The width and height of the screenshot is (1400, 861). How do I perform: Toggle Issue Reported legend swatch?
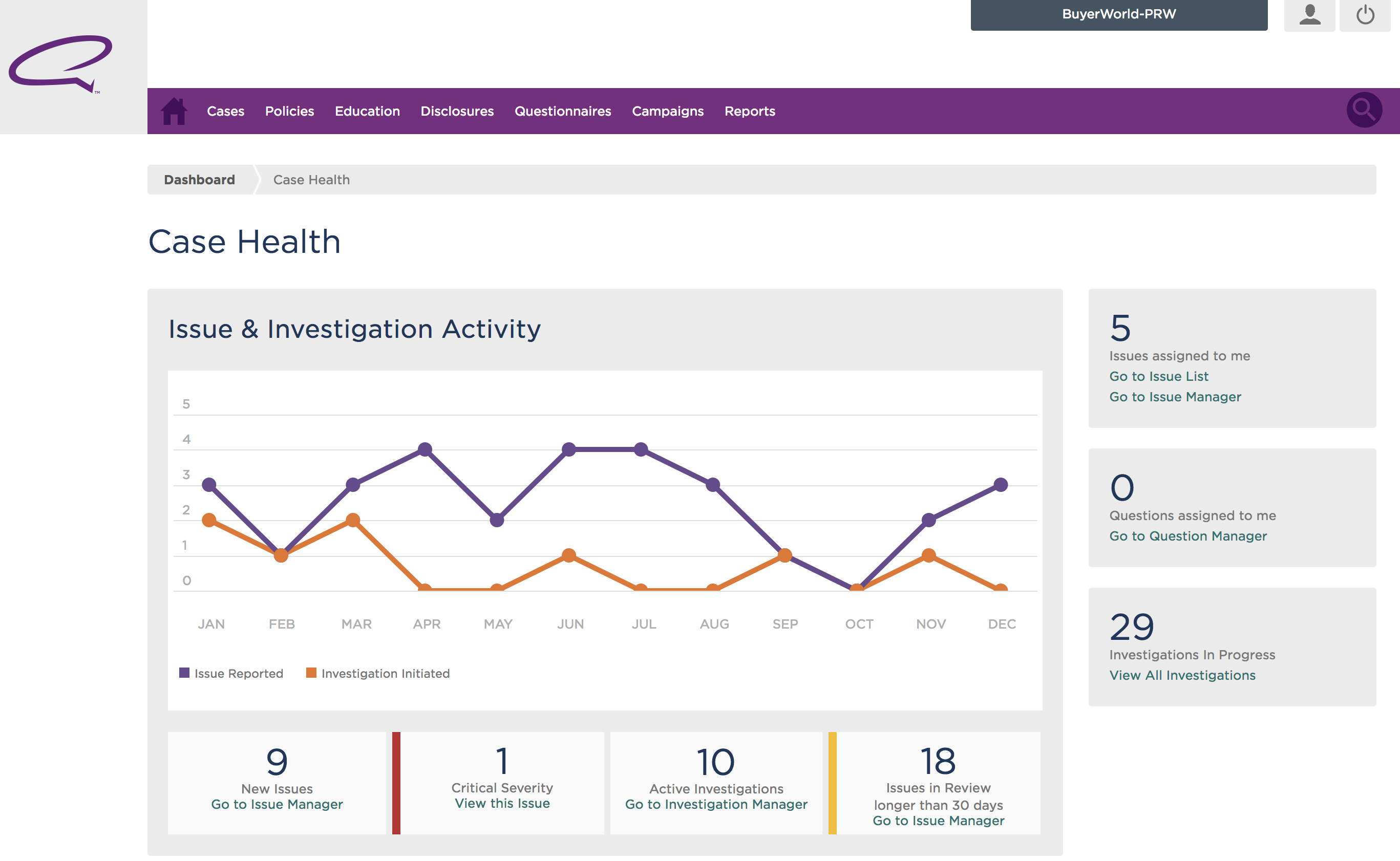[184, 673]
